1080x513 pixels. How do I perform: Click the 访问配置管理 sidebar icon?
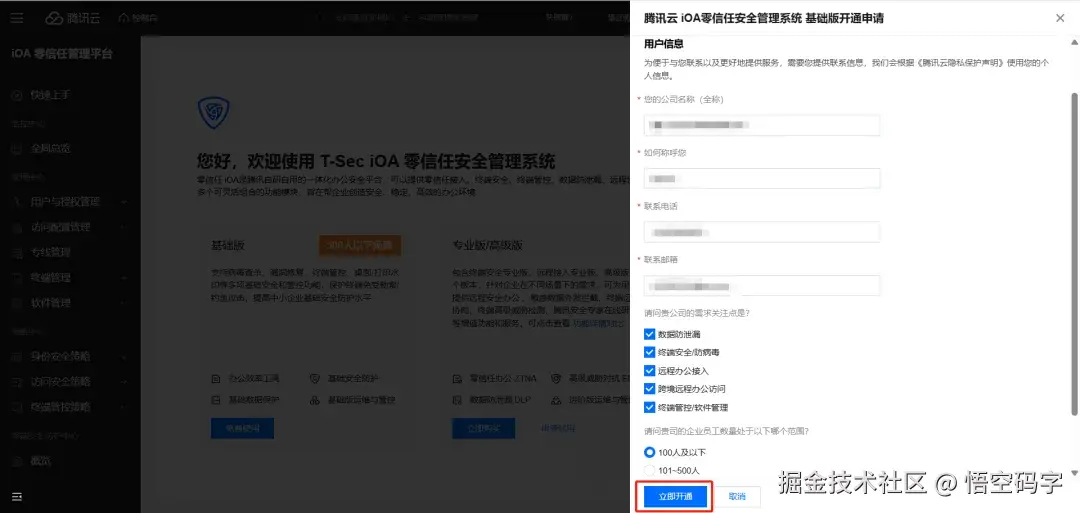[x=17, y=227]
